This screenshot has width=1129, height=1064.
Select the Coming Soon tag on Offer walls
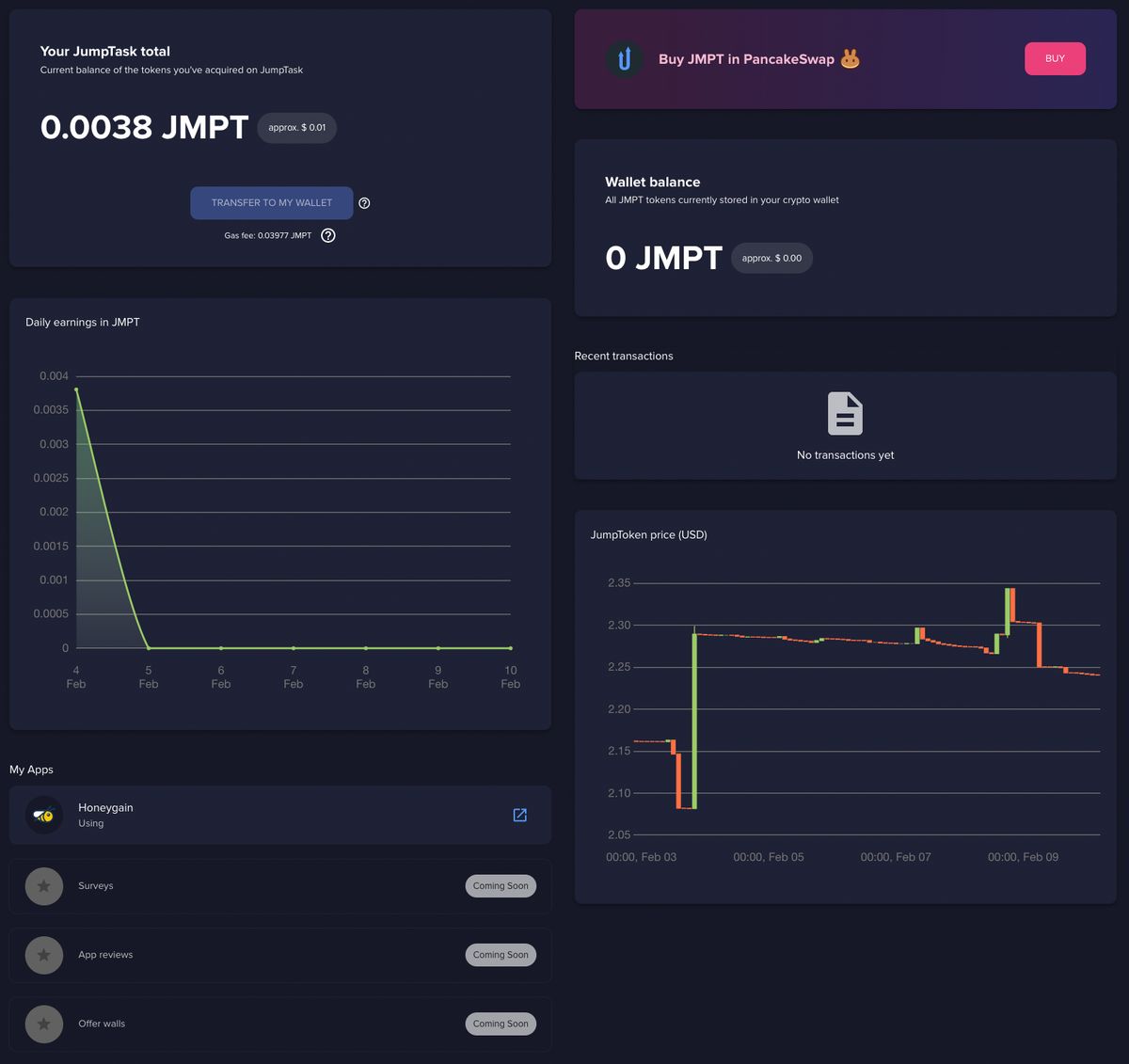[x=501, y=1024]
